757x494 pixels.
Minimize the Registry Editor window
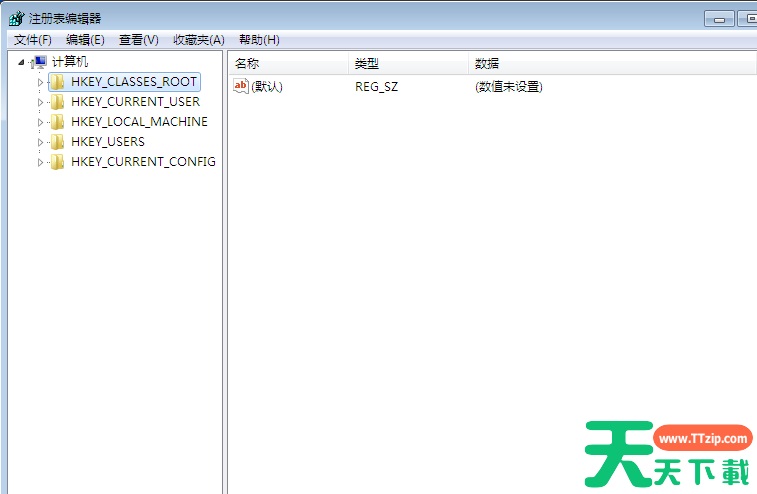(x=719, y=19)
